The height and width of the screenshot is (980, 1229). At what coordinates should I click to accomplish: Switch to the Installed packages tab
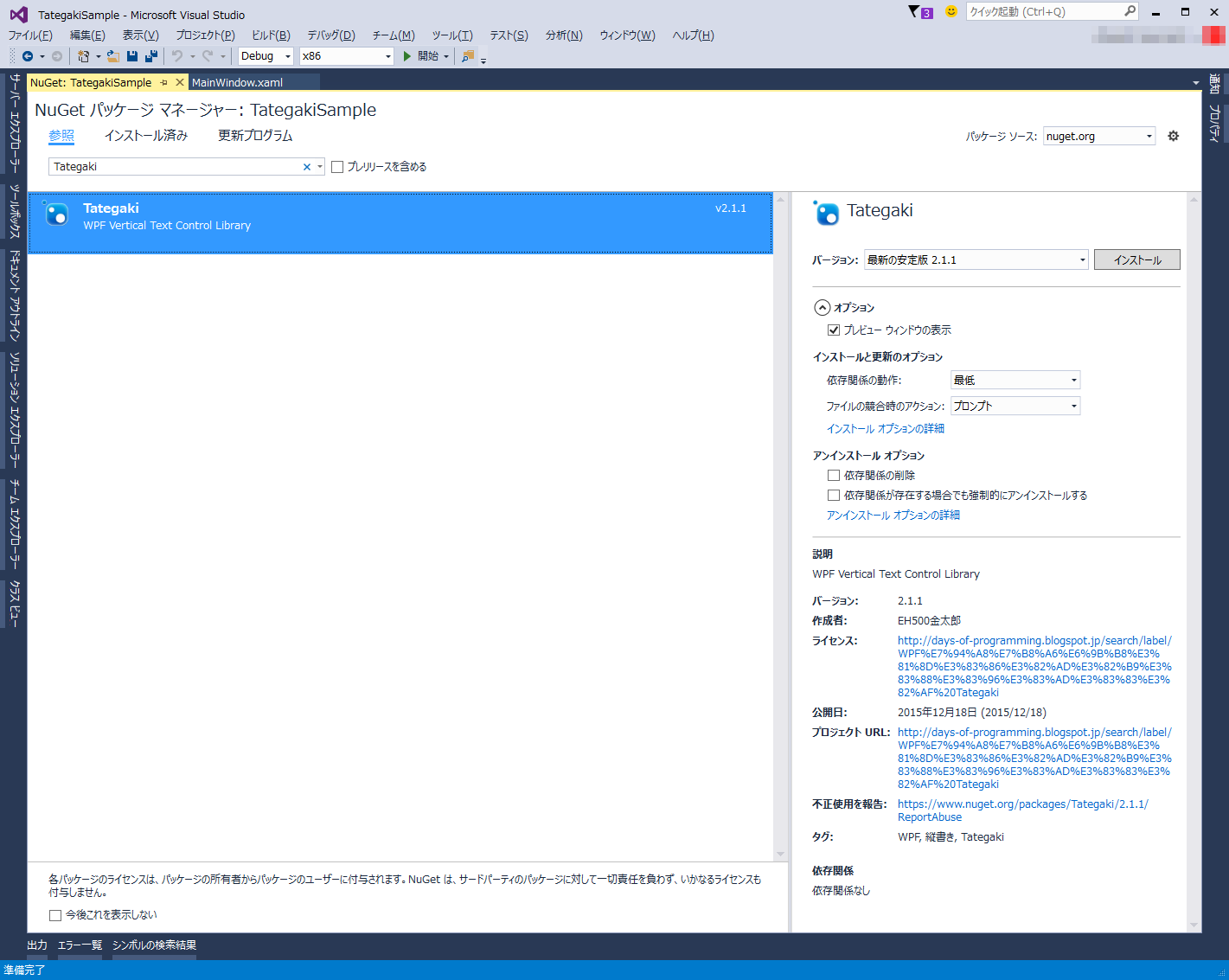point(146,136)
